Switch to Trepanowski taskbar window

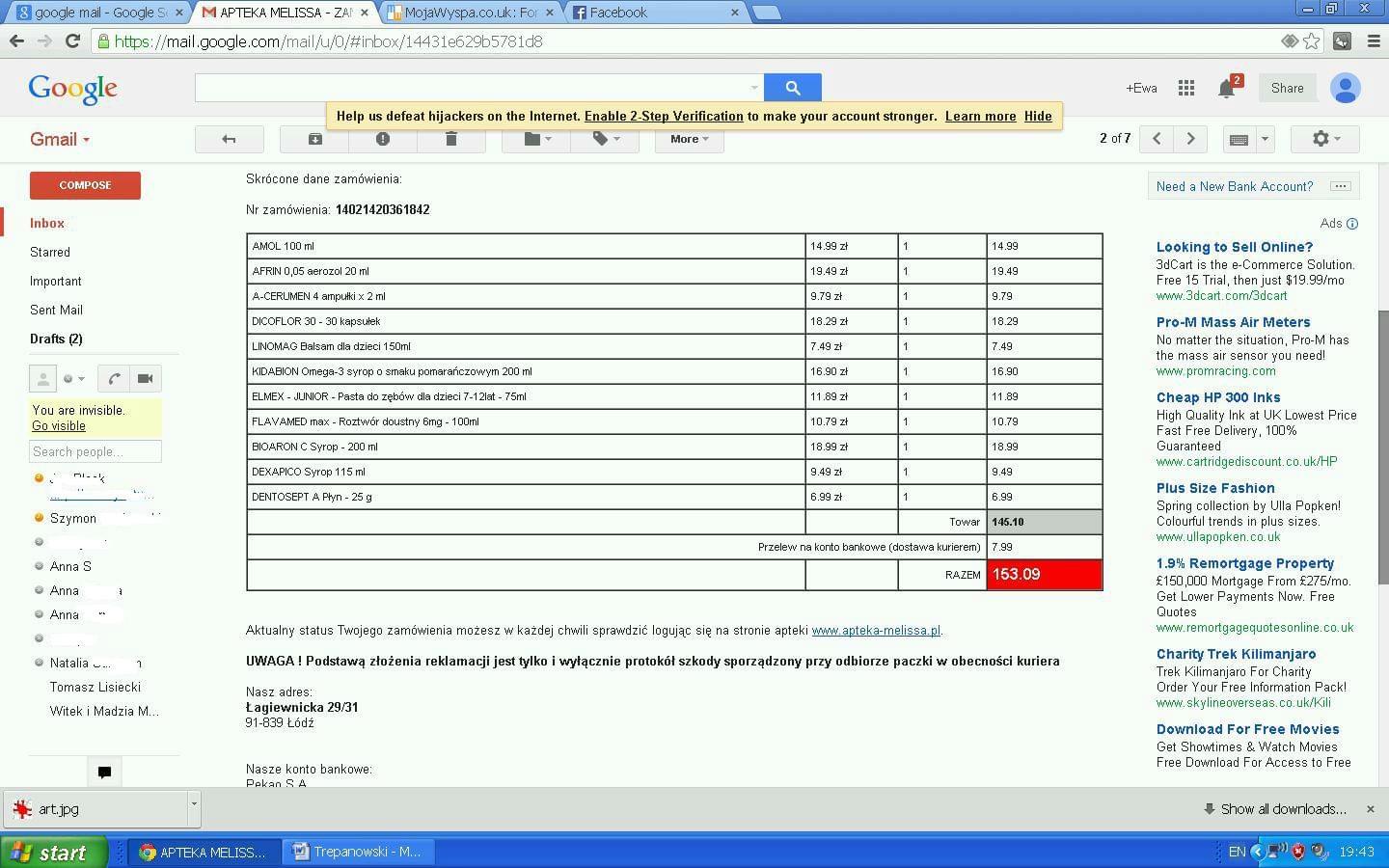pyautogui.click(x=359, y=852)
